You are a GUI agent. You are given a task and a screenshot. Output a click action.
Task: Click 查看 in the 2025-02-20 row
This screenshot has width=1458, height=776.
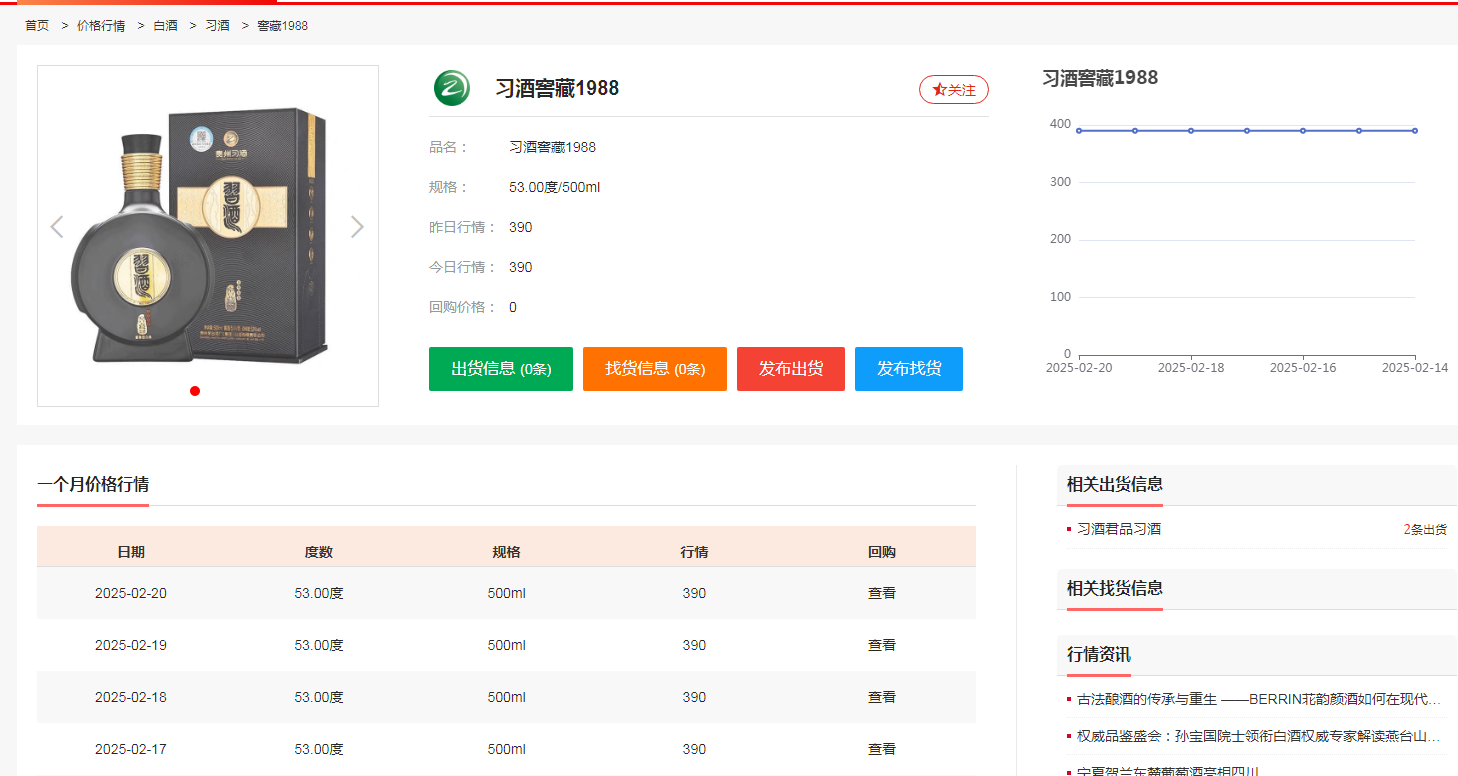point(882,593)
